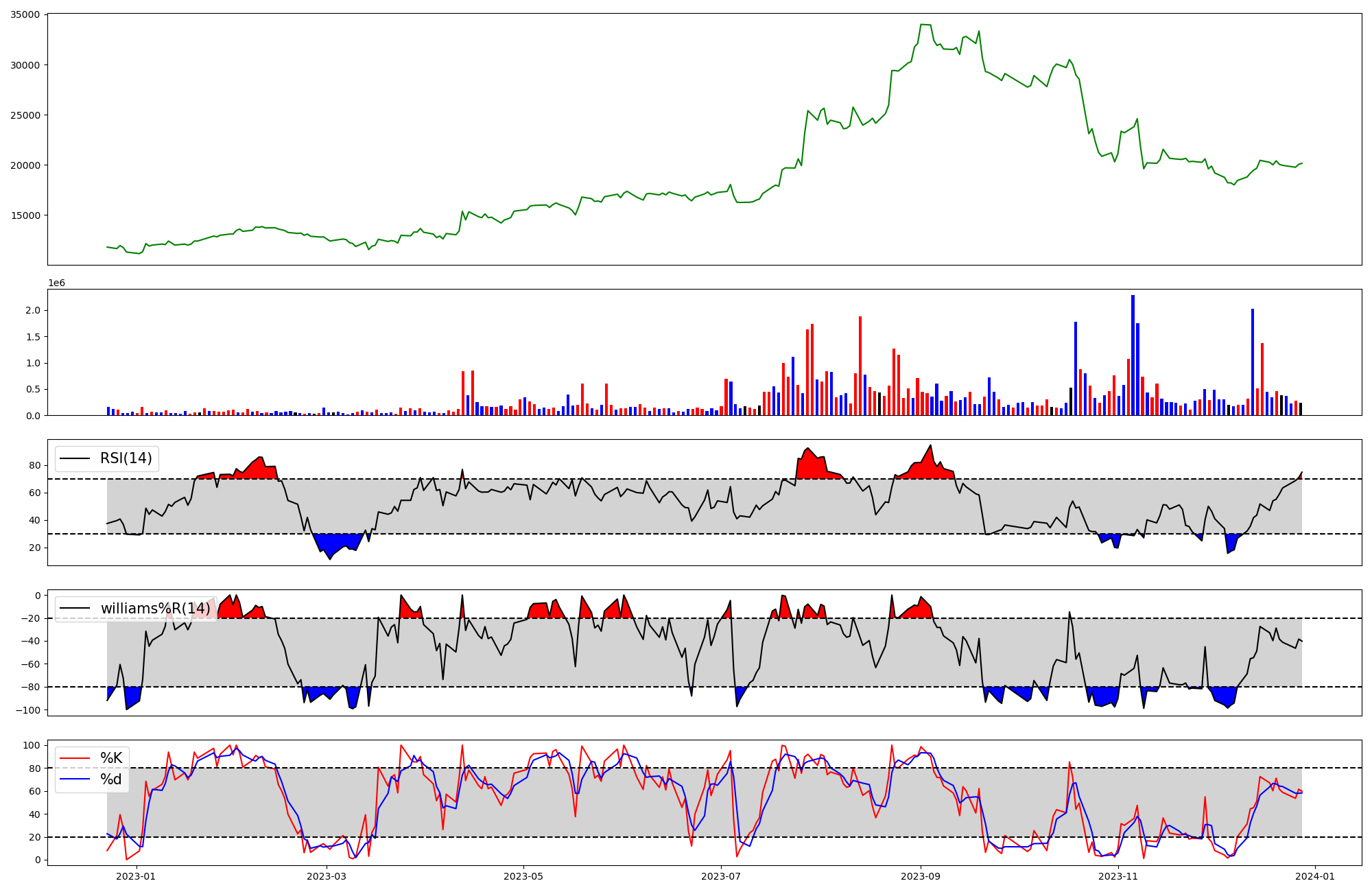The image size is (1372, 892).
Task: Click the 2023-11 x-axis date label
Action: coord(1118,876)
